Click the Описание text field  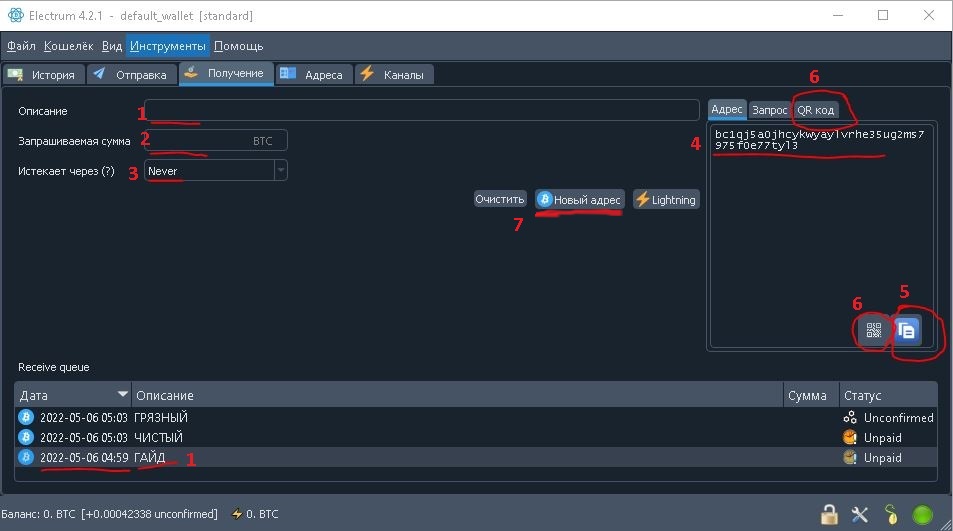click(421, 110)
